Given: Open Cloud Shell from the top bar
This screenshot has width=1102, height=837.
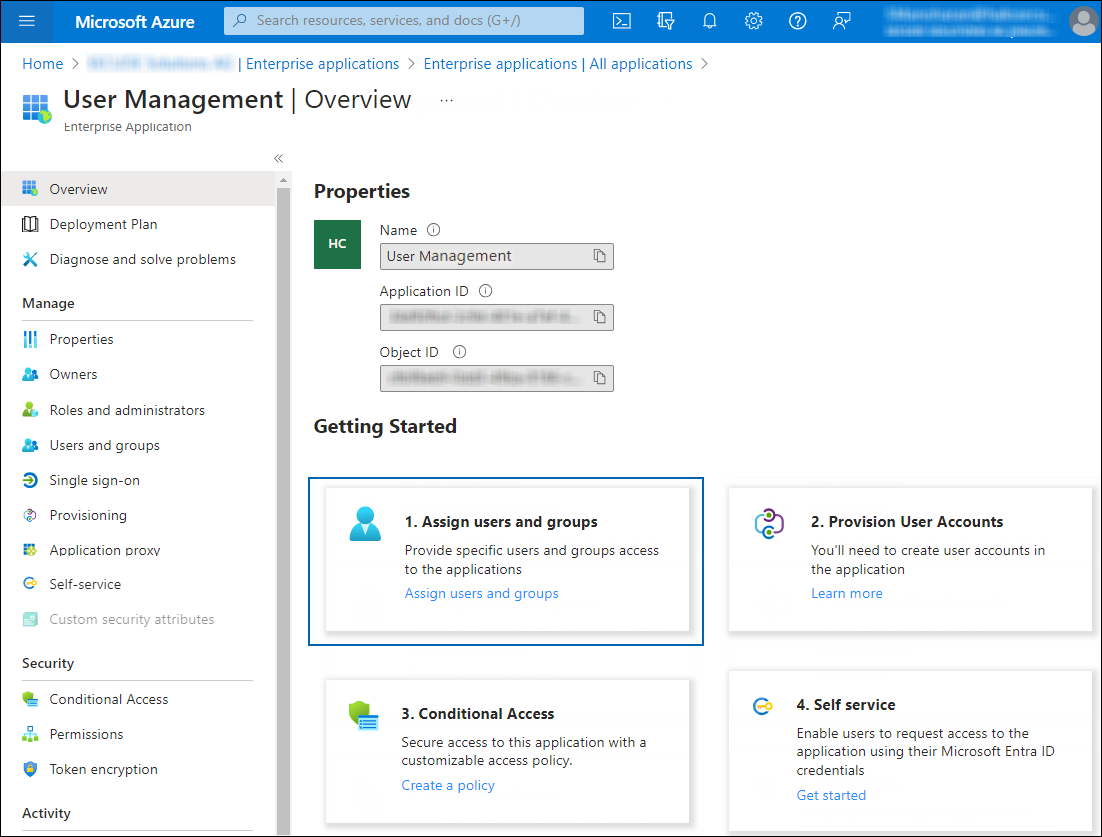Looking at the screenshot, I should point(621,21).
